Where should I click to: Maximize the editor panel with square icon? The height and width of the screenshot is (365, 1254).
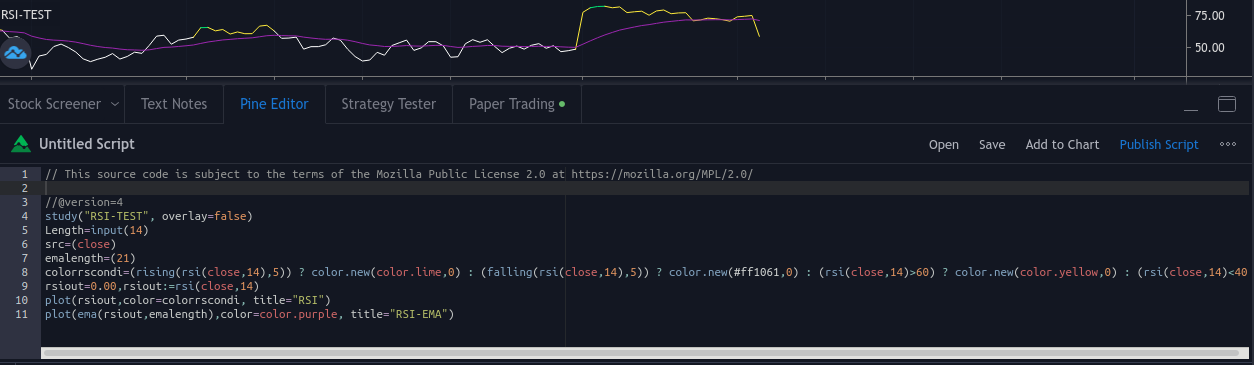coord(1227,104)
